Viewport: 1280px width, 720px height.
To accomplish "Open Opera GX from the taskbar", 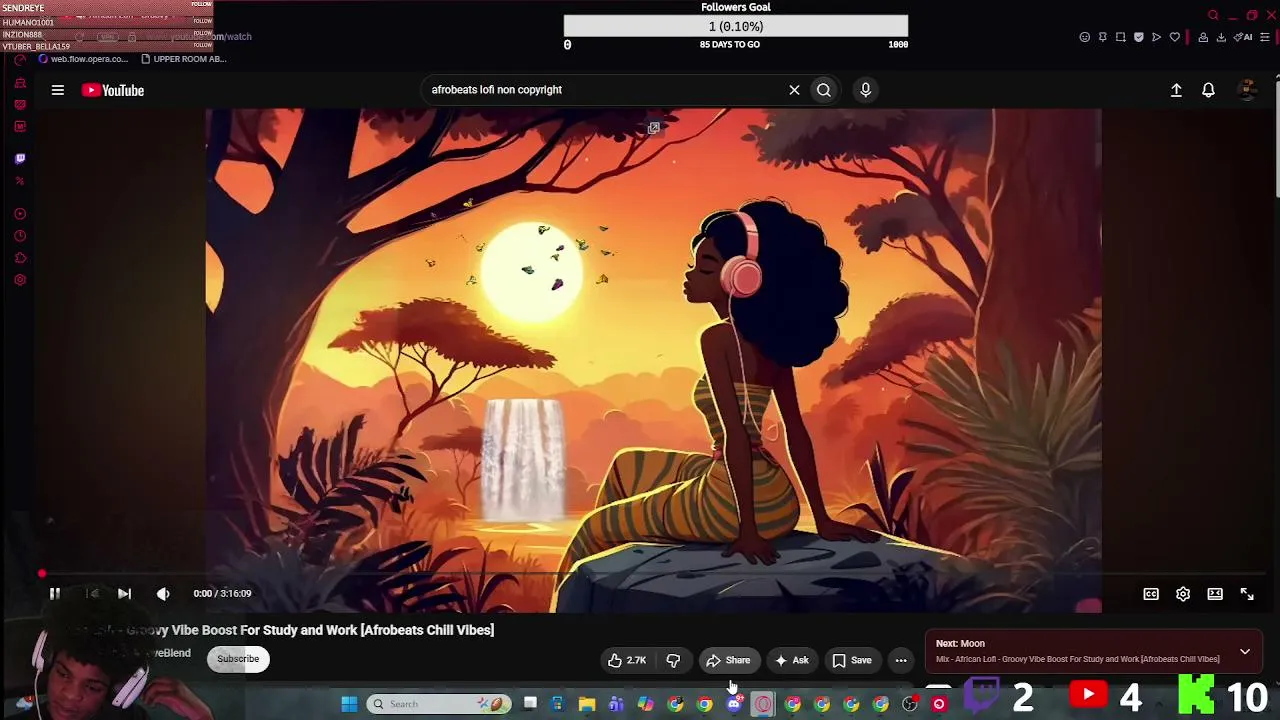I will tap(763, 704).
